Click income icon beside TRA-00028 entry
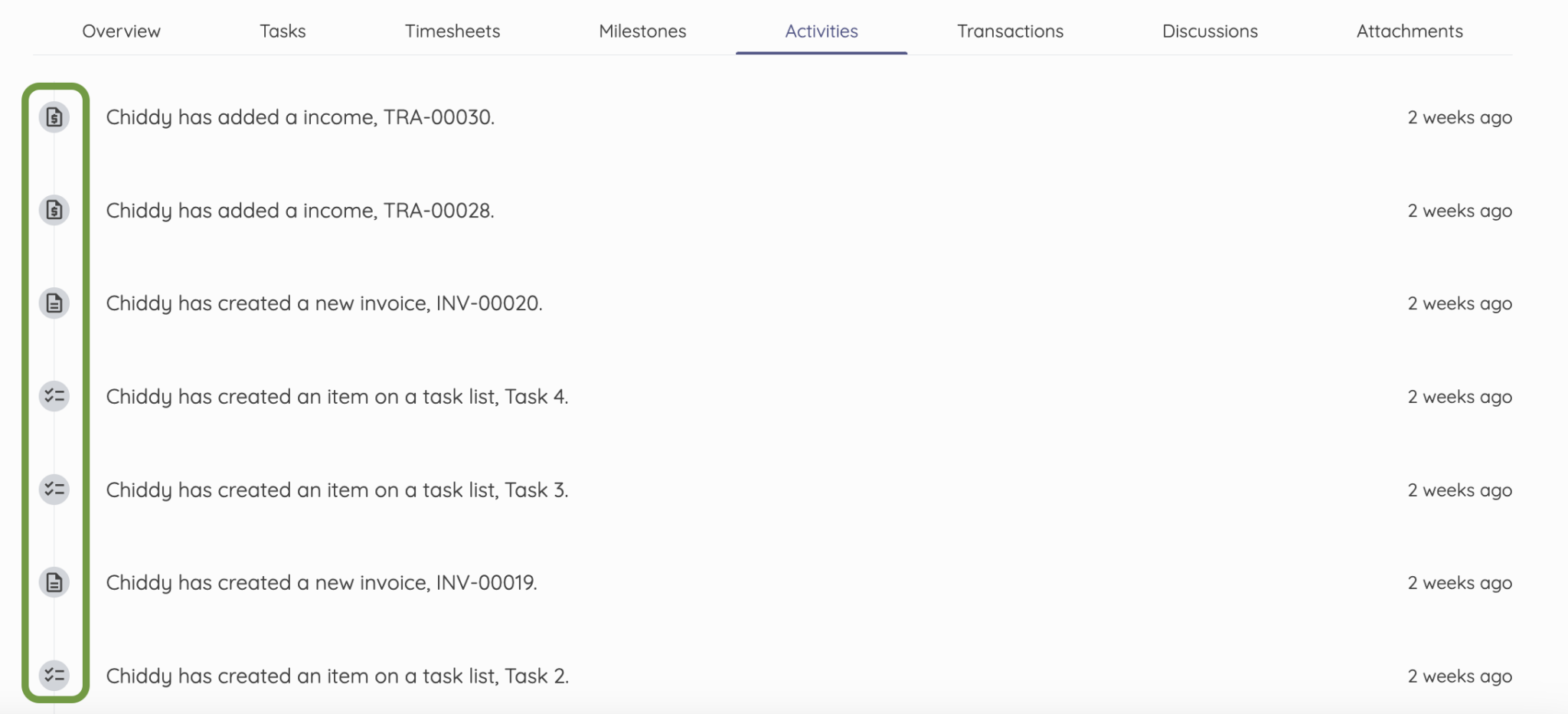Viewport: 1568px width, 714px height. (x=54, y=210)
